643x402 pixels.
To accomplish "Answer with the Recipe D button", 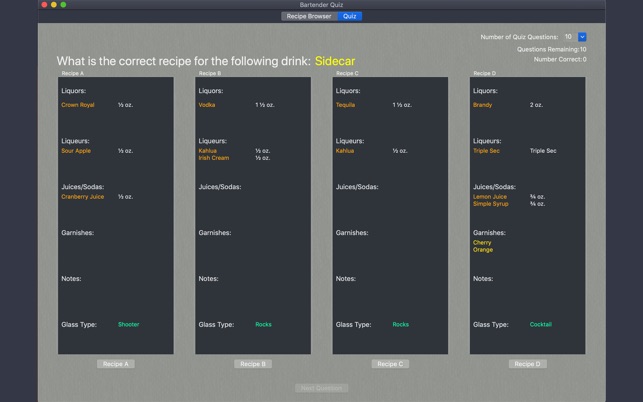I will [x=527, y=364].
